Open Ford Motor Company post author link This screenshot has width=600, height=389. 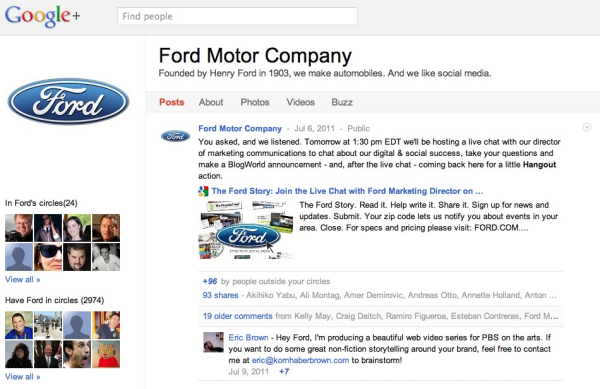[240, 129]
